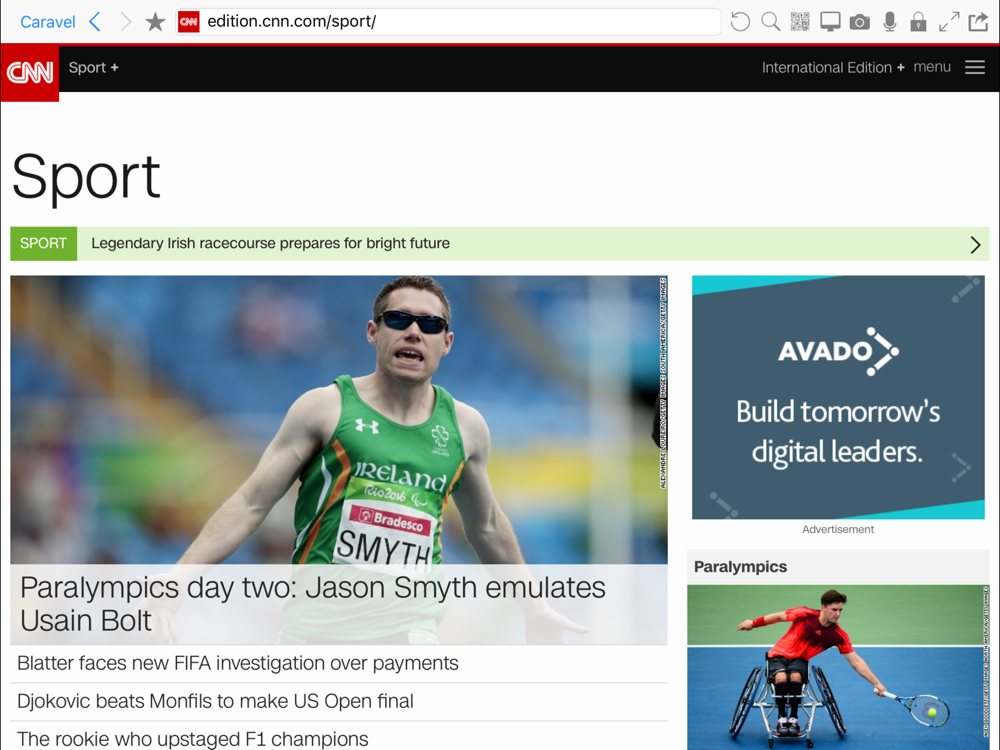The height and width of the screenshot is (750, 1000).
Task: Go back using the browser back arrow
Action: (95, 22)
